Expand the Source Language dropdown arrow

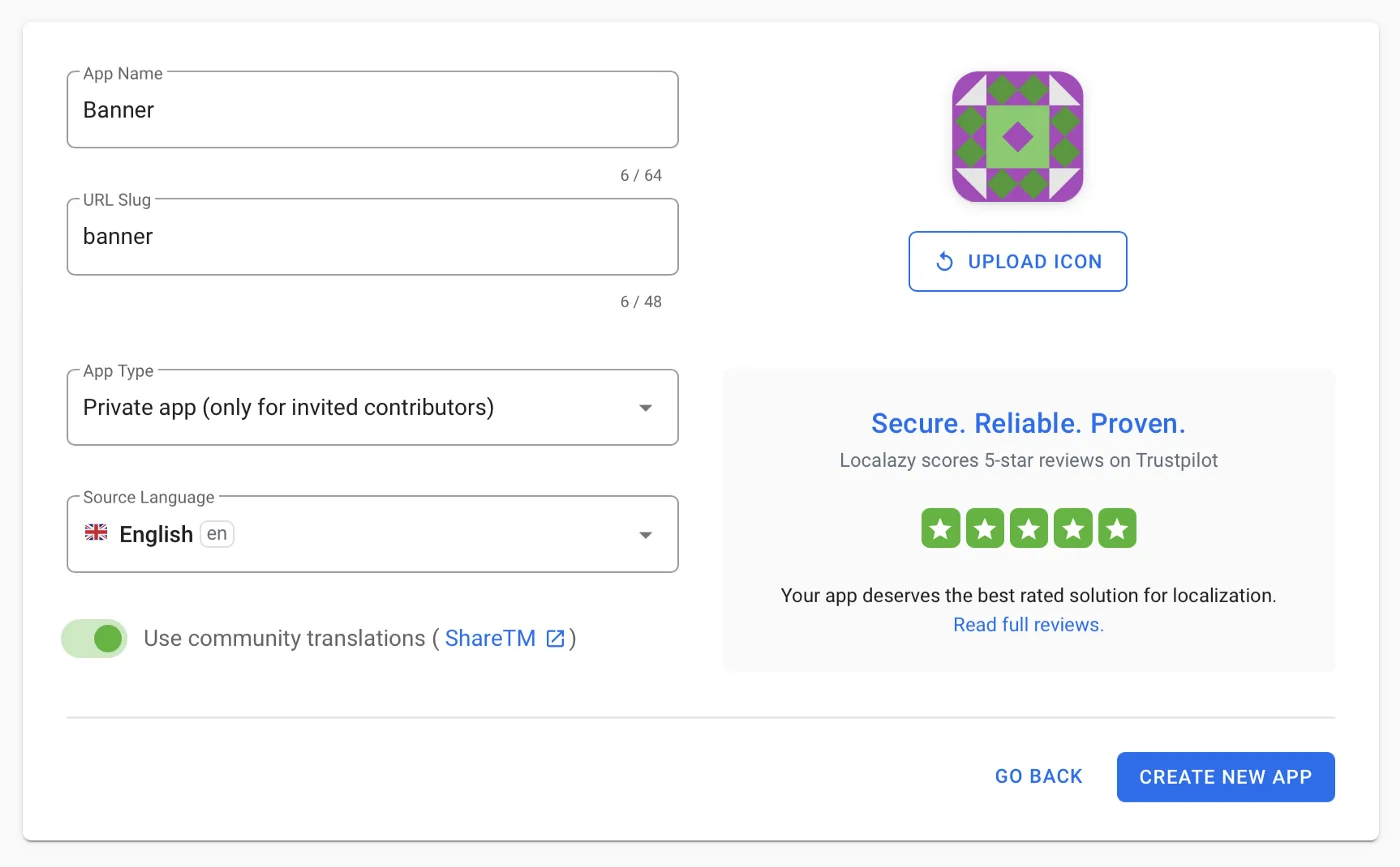click(x=646, y=535)
